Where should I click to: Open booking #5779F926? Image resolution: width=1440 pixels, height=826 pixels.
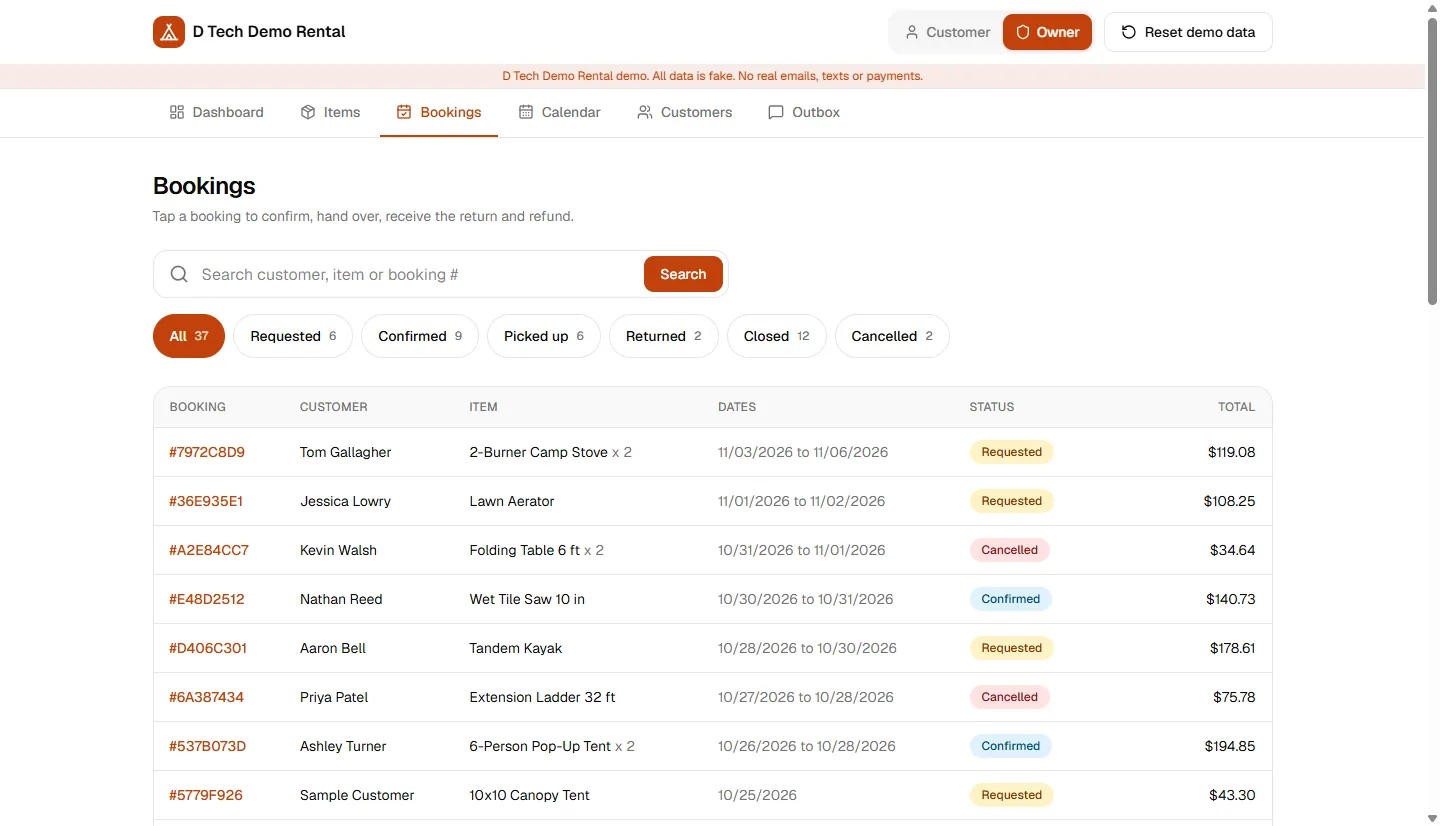(206, 795)
